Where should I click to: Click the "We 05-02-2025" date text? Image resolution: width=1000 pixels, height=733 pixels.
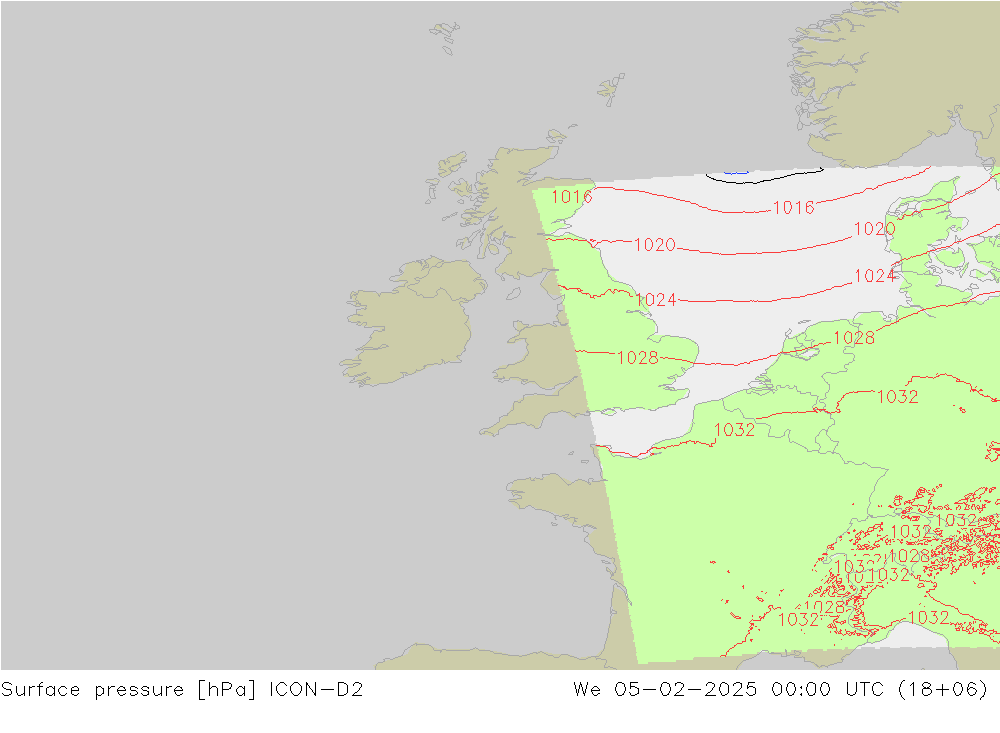click(x=665, y=690)
